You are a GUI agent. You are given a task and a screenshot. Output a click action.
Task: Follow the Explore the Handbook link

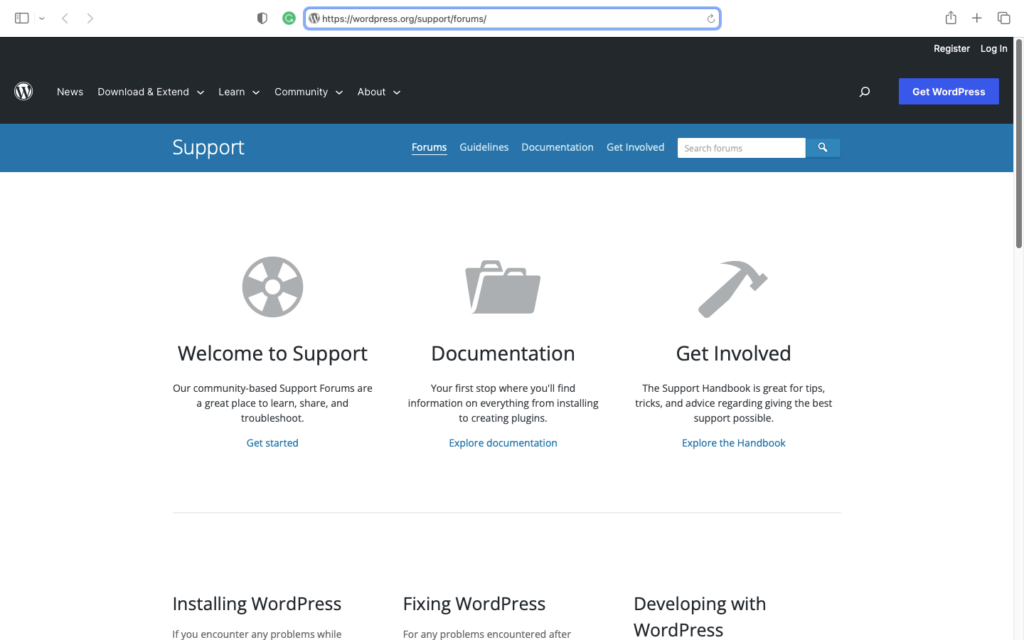click(733, 443)
